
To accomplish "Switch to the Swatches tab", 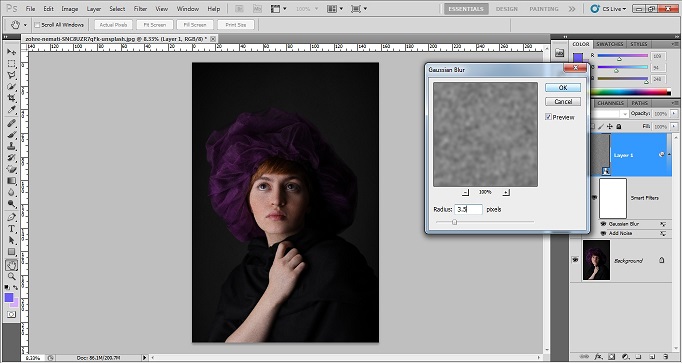I will (x=609, y=44).
